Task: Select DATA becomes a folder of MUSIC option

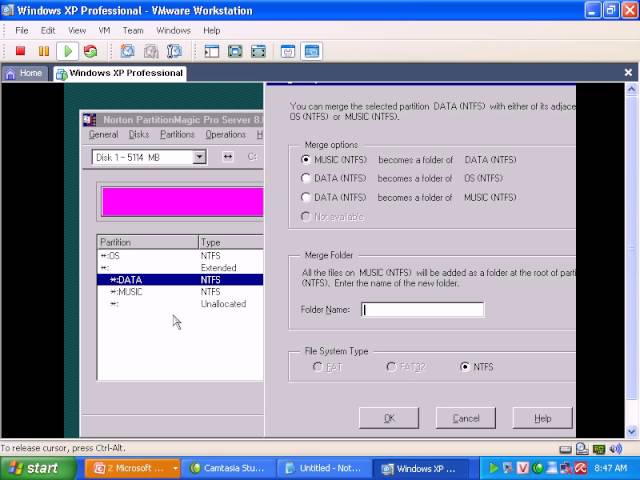Action: [x=305, y=197]
